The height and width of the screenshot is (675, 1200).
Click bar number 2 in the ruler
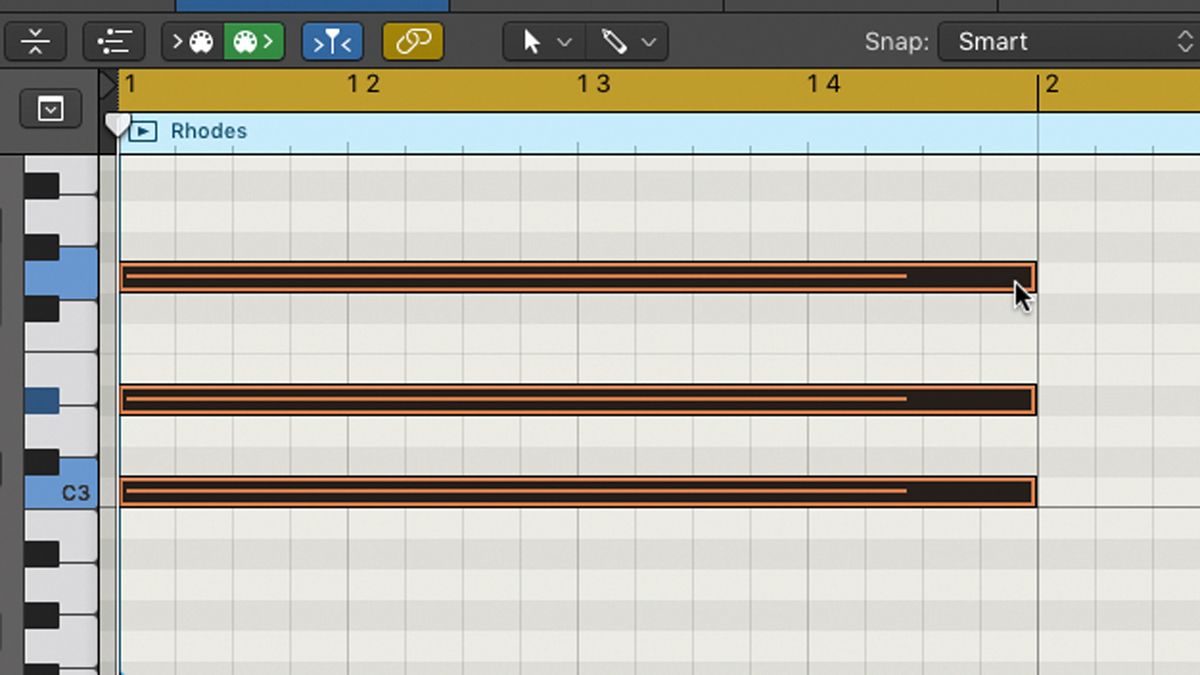pyautogui.click(x=1052, y=84)
